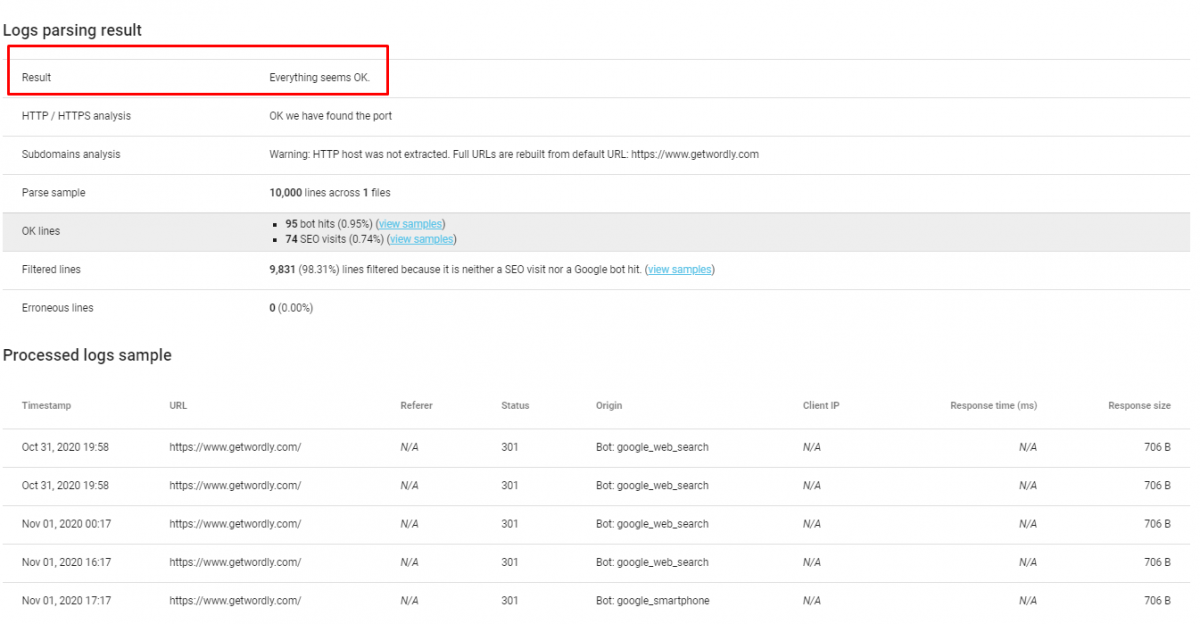This screenshot has height=624, width=1200.
Task: Click the 'Parse sample' label
Action: click(54, 193)
